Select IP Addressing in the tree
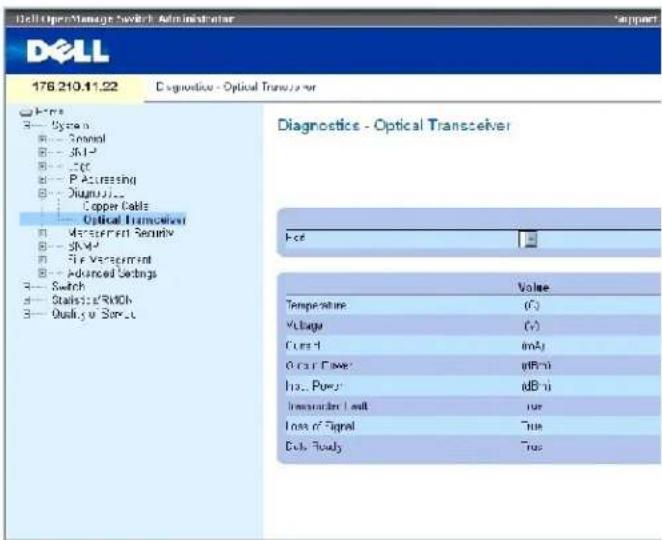The image size is (662, 540). 102,179
